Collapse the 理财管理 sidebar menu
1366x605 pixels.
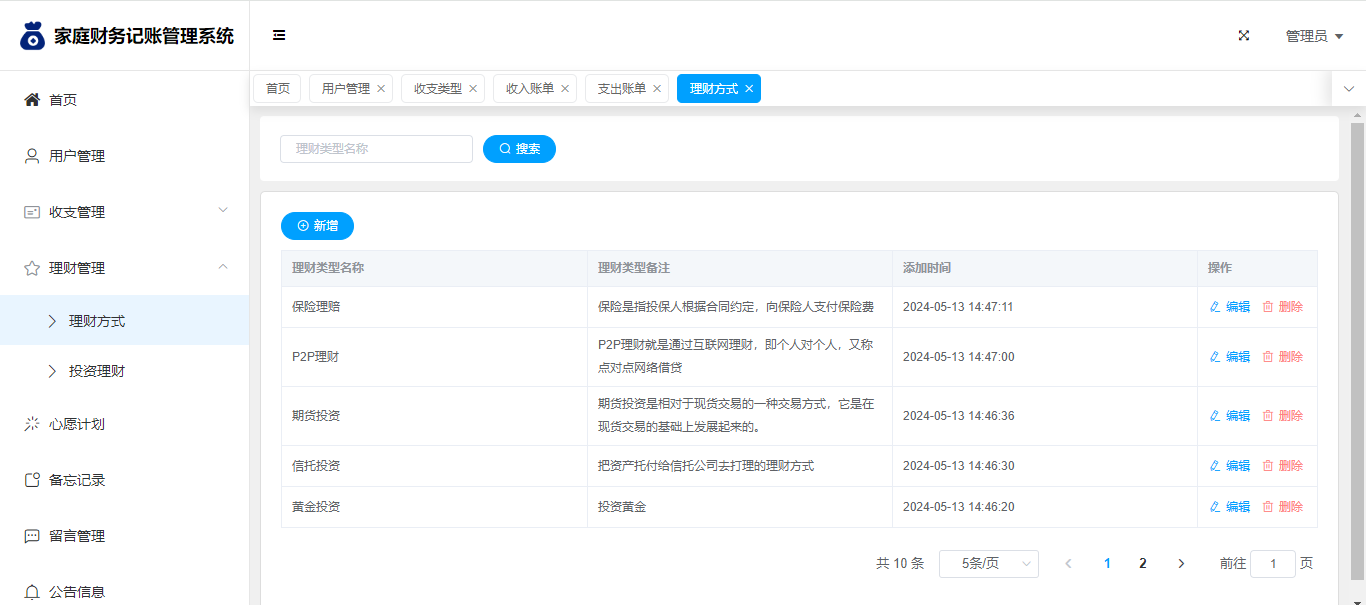124,268
